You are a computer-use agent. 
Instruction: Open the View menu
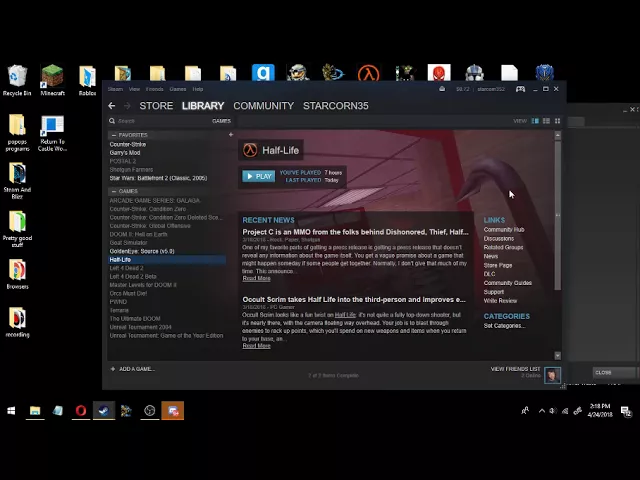(134, 89)
